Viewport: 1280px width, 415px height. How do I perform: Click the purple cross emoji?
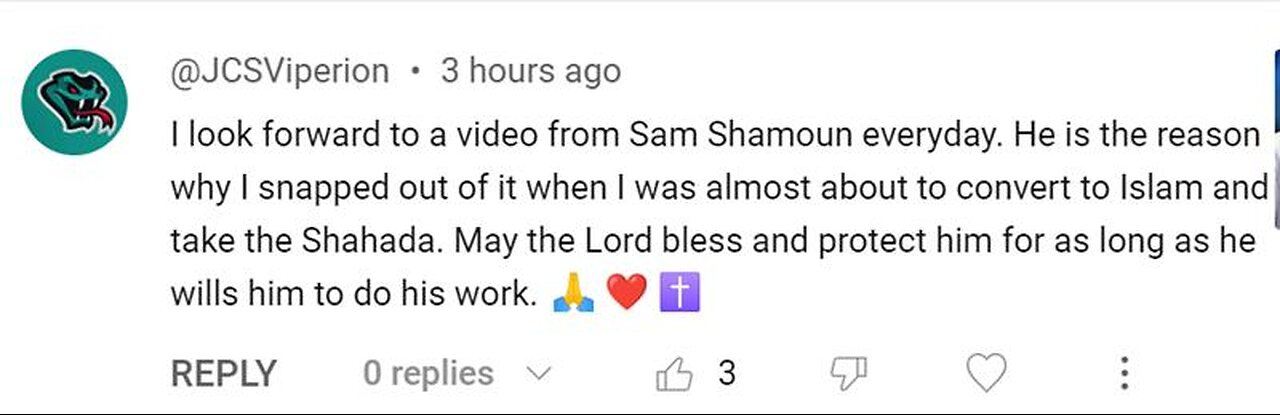[x=680, y=296]
